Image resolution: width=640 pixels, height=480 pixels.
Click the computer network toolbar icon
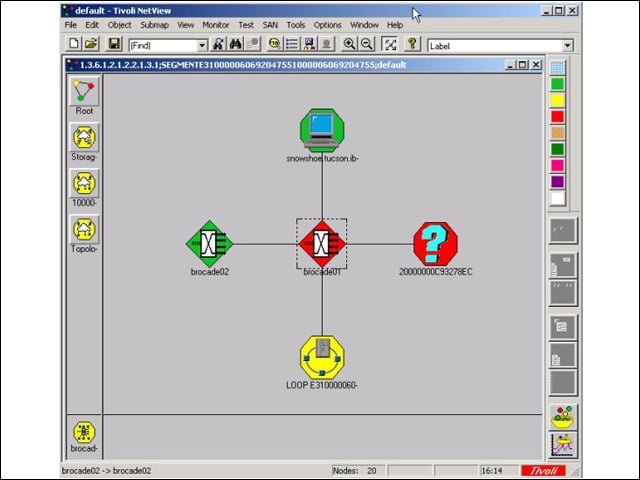coord(309,44)
